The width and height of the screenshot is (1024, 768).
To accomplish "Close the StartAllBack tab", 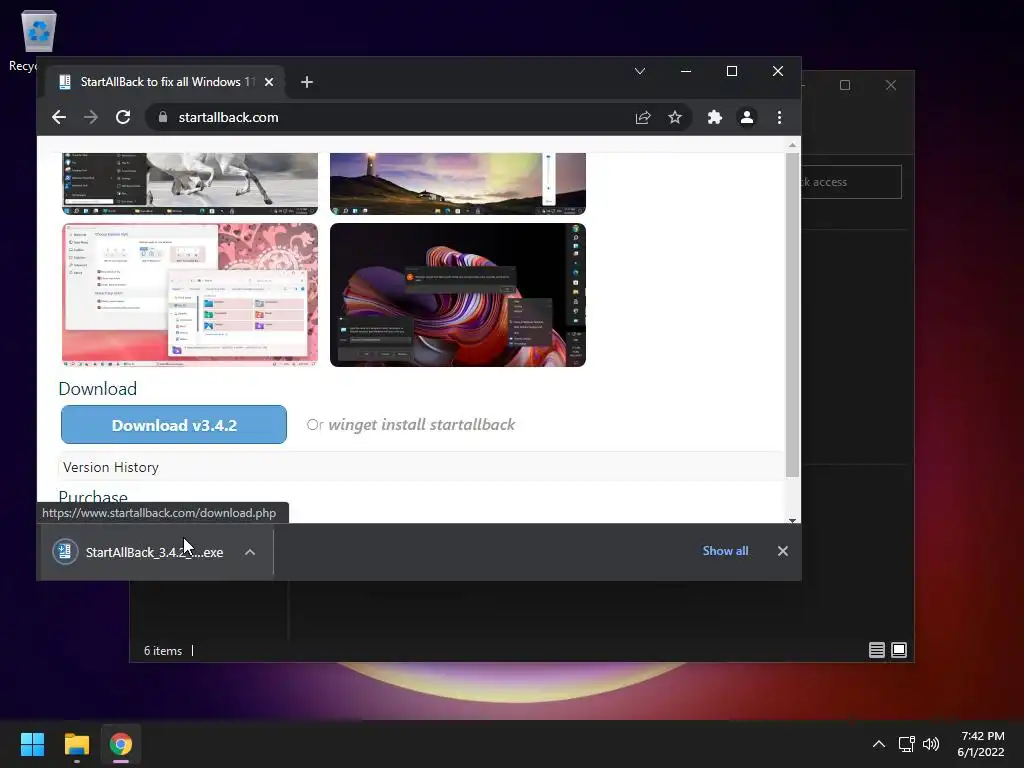I will [269, 82].
